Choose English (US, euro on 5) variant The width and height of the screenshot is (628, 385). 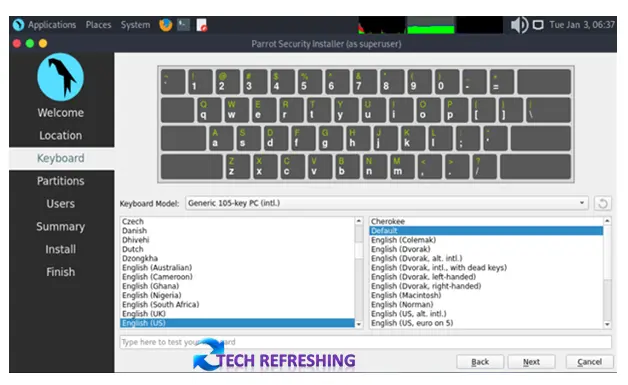486,323
